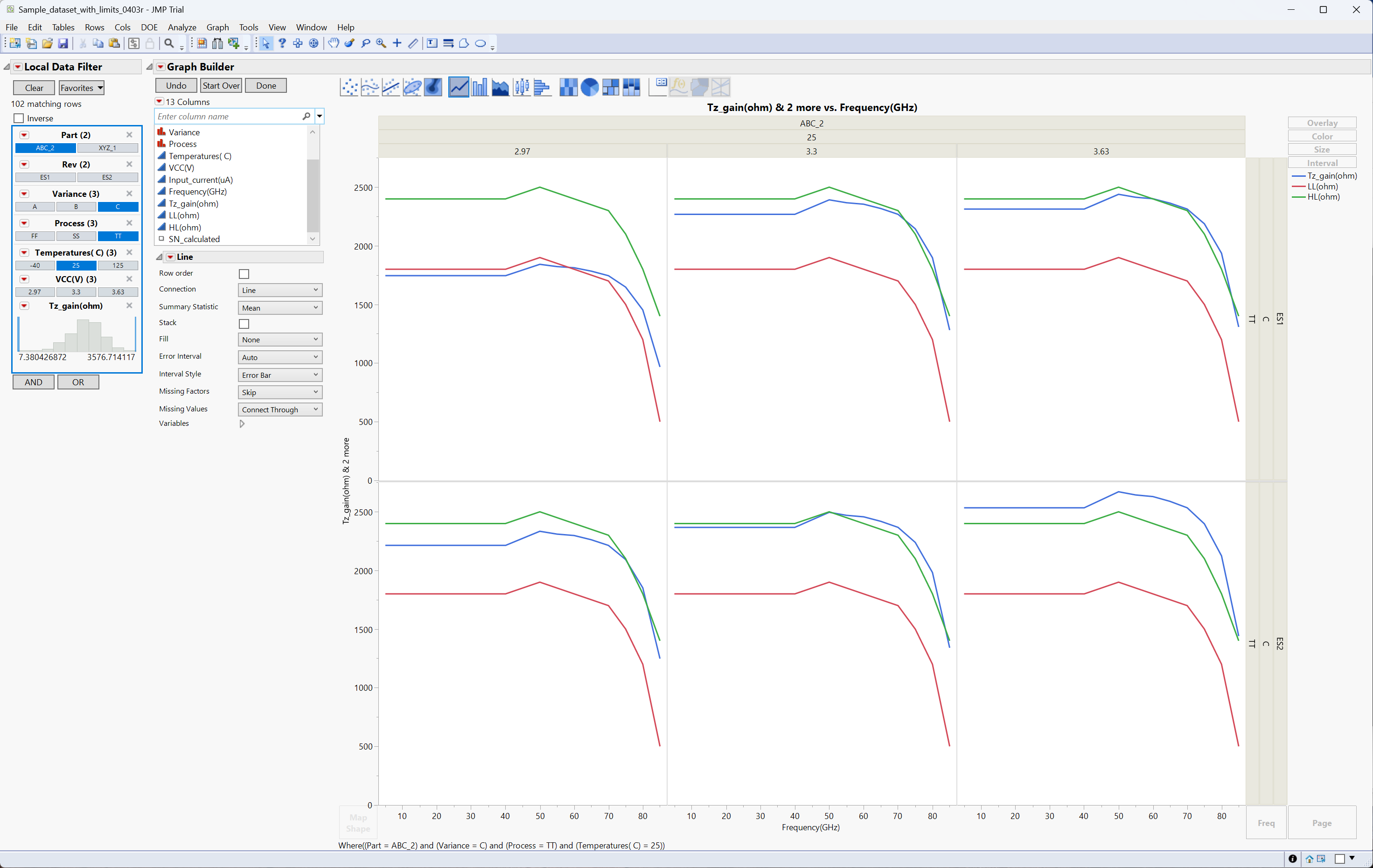Open the Summary Statistic Mean dropdown

(280, 308)
